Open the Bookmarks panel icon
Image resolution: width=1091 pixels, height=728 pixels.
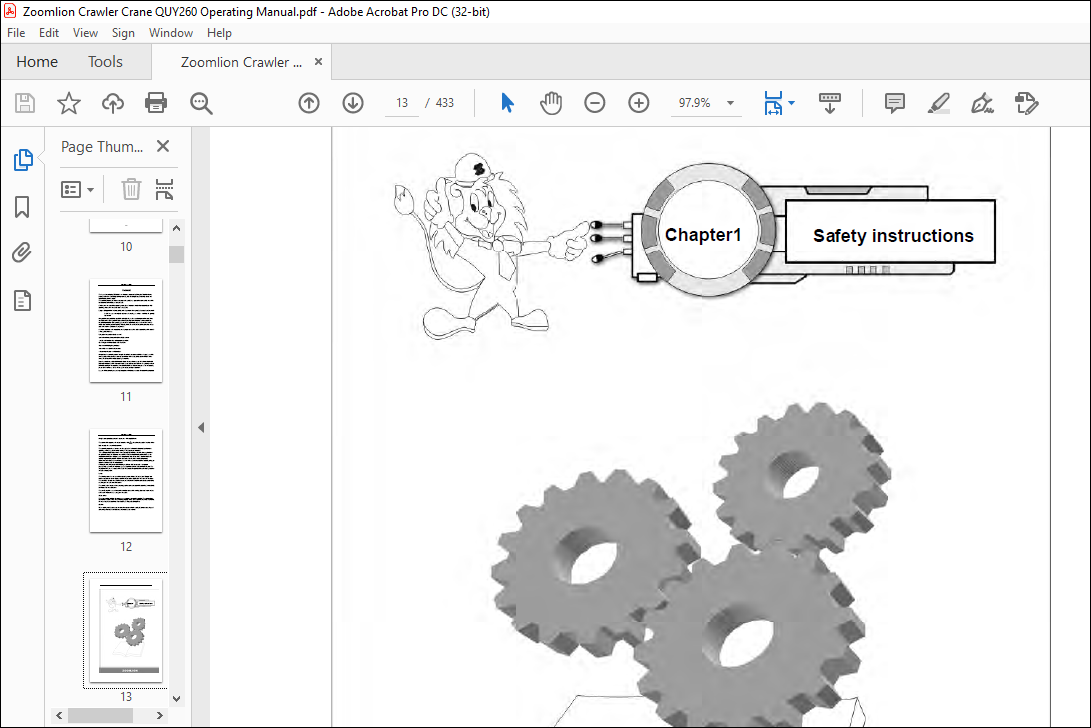click(22, 207)
